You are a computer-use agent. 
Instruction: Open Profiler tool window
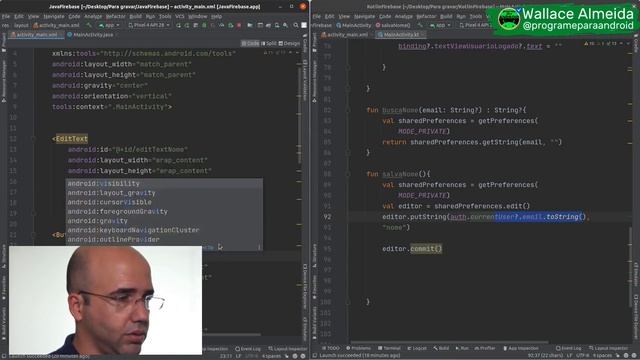pyautogui.click(x=484, y=348)
